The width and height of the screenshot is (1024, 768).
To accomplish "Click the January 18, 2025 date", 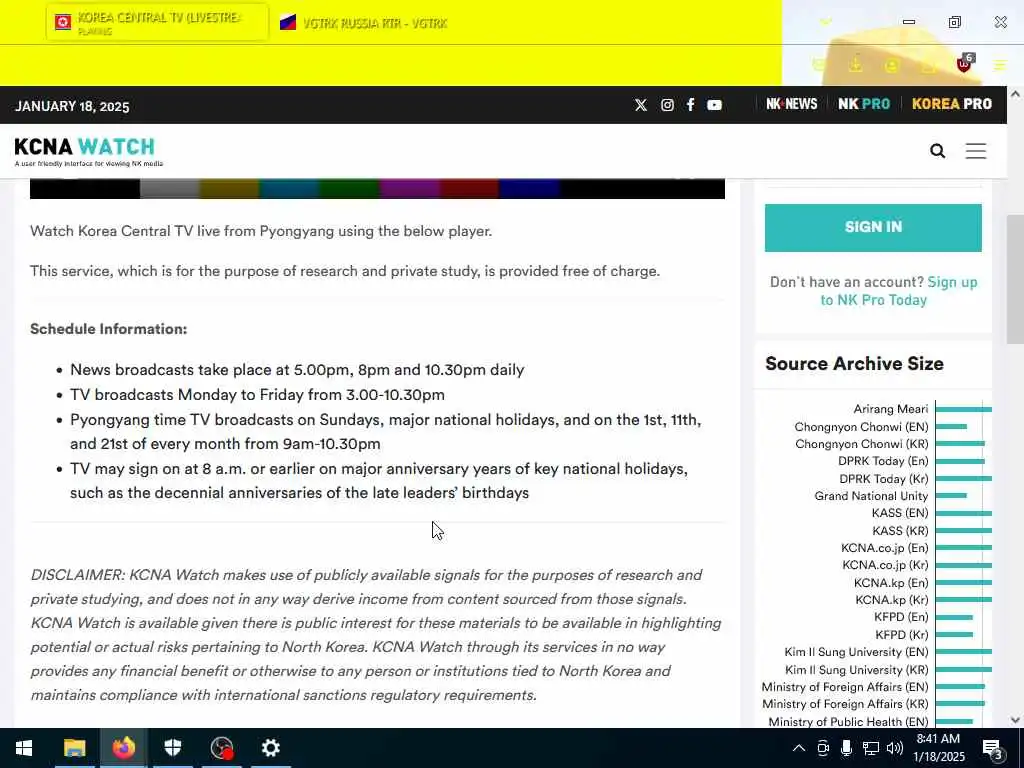I will click(72, 106).
